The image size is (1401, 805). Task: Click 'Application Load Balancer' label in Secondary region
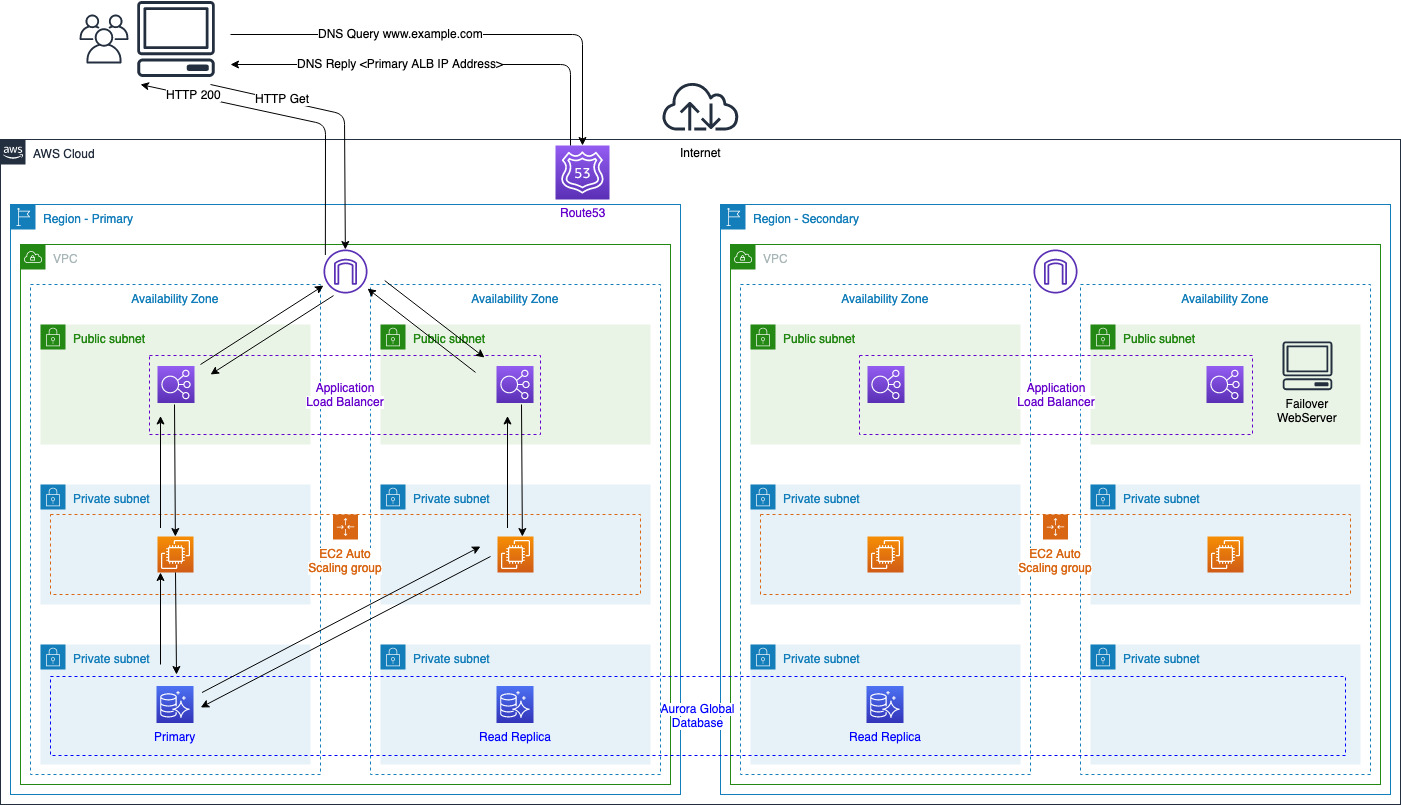(x=1056, y=395)
